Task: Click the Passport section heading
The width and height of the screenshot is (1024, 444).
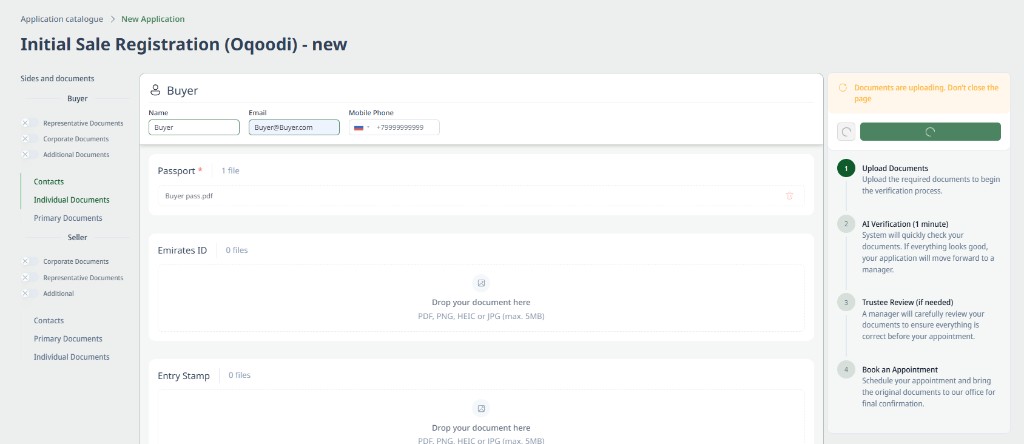Action: pyautogui.click(x=176, y=170)
